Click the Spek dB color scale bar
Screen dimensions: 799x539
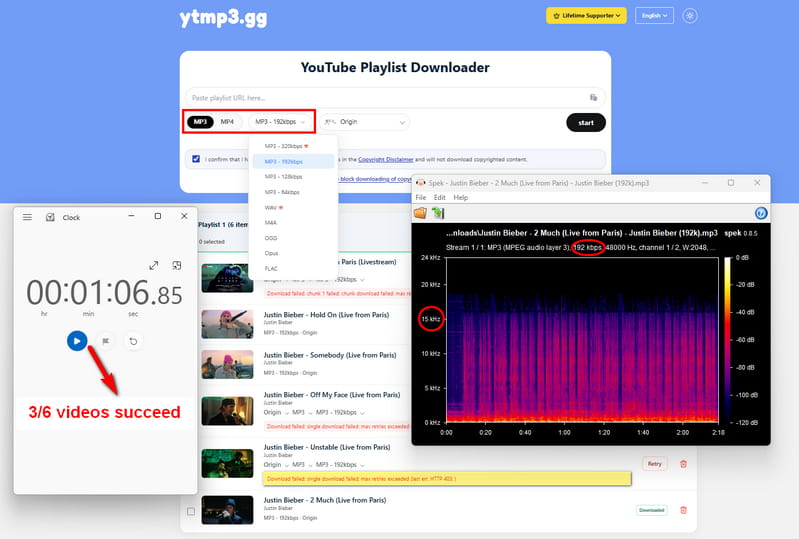[727, 340]
